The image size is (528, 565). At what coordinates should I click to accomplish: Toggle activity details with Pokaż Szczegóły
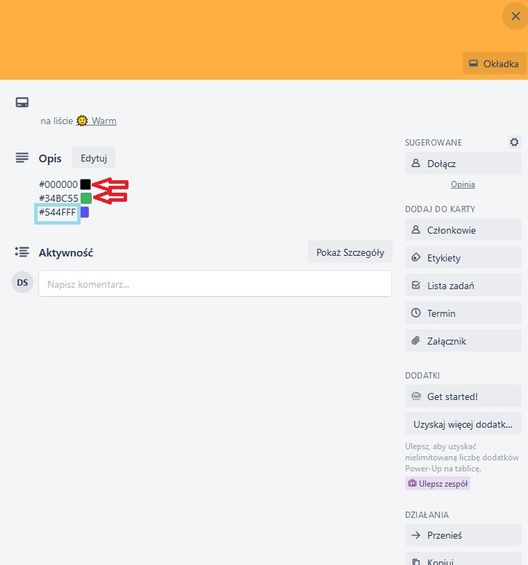pyautogui.click(x=350, y=252)
